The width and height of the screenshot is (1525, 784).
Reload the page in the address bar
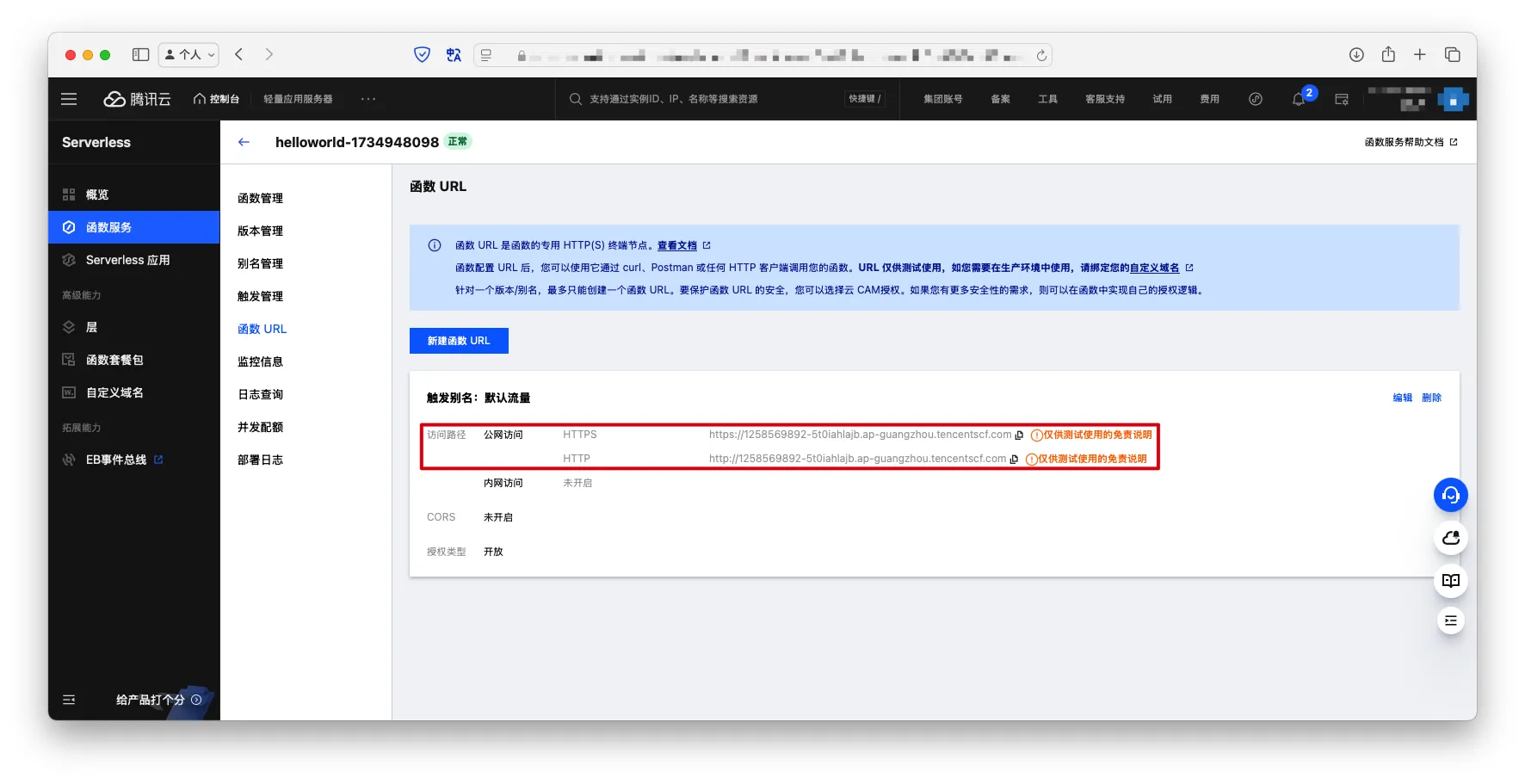pyautogui.click(x=1041, y=55)
